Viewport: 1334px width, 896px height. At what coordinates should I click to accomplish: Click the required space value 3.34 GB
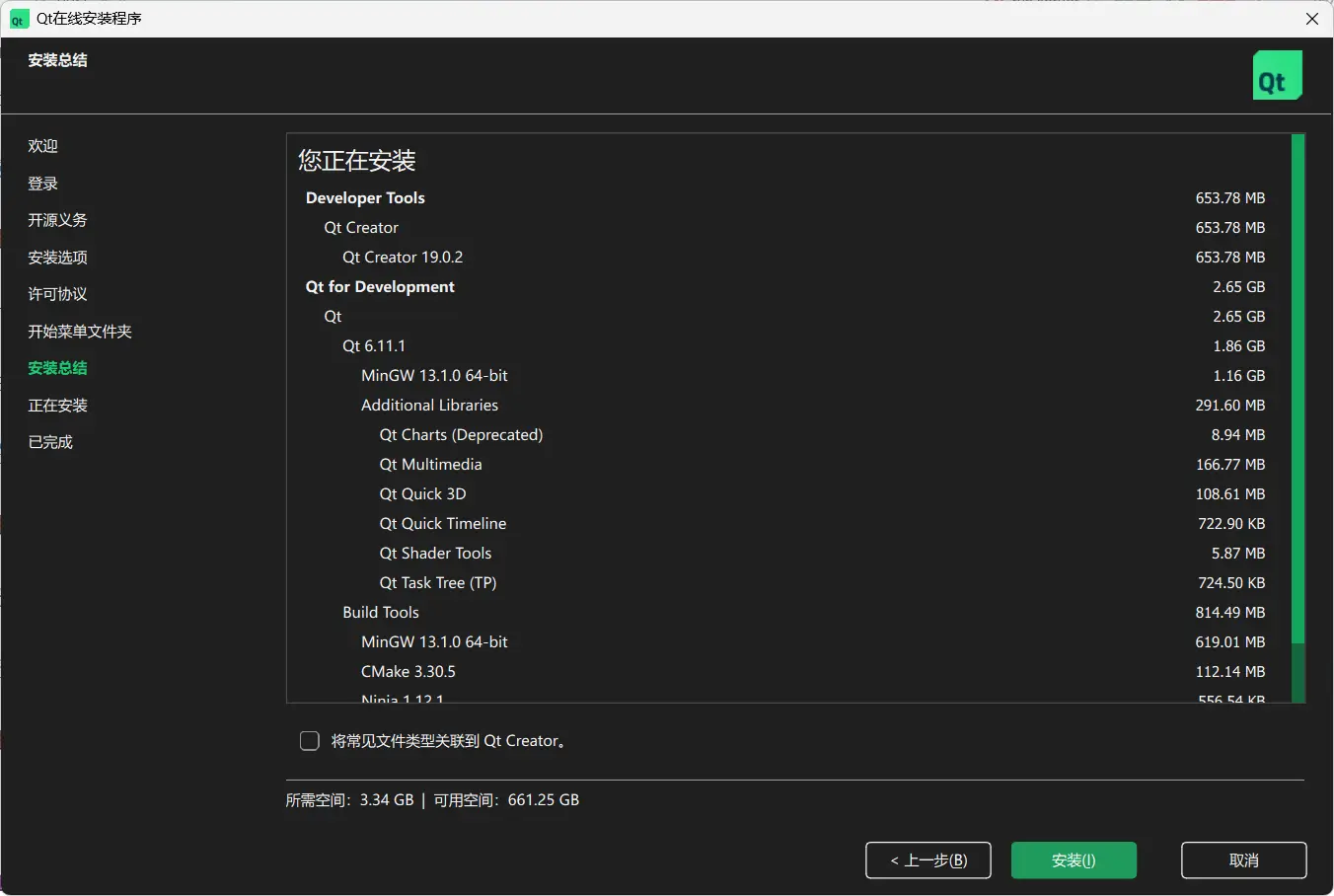[x=387, y=800]
